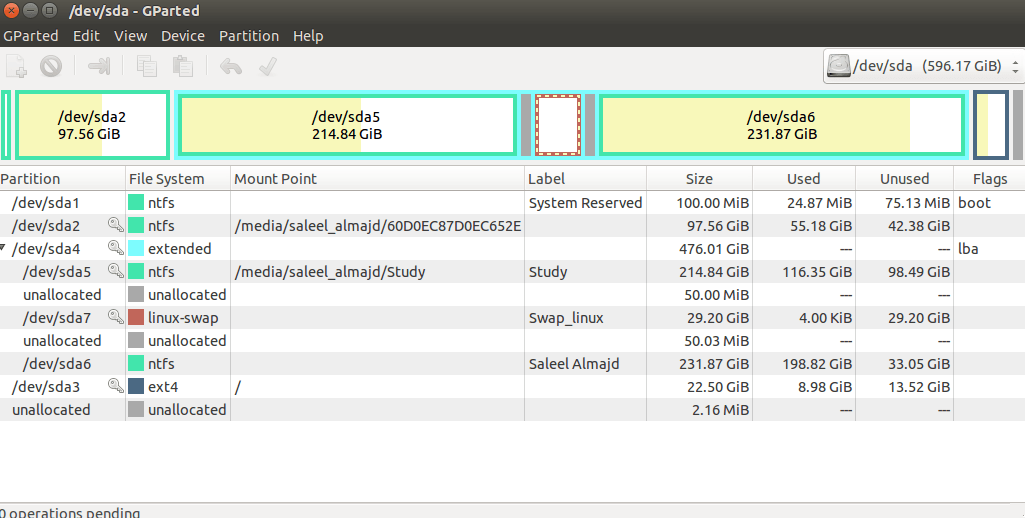The height and width of the screenshot is (518, 1025).
Task: Collapse the /dev/sda4 extended partition tree
Action: (x=4, y=248)
